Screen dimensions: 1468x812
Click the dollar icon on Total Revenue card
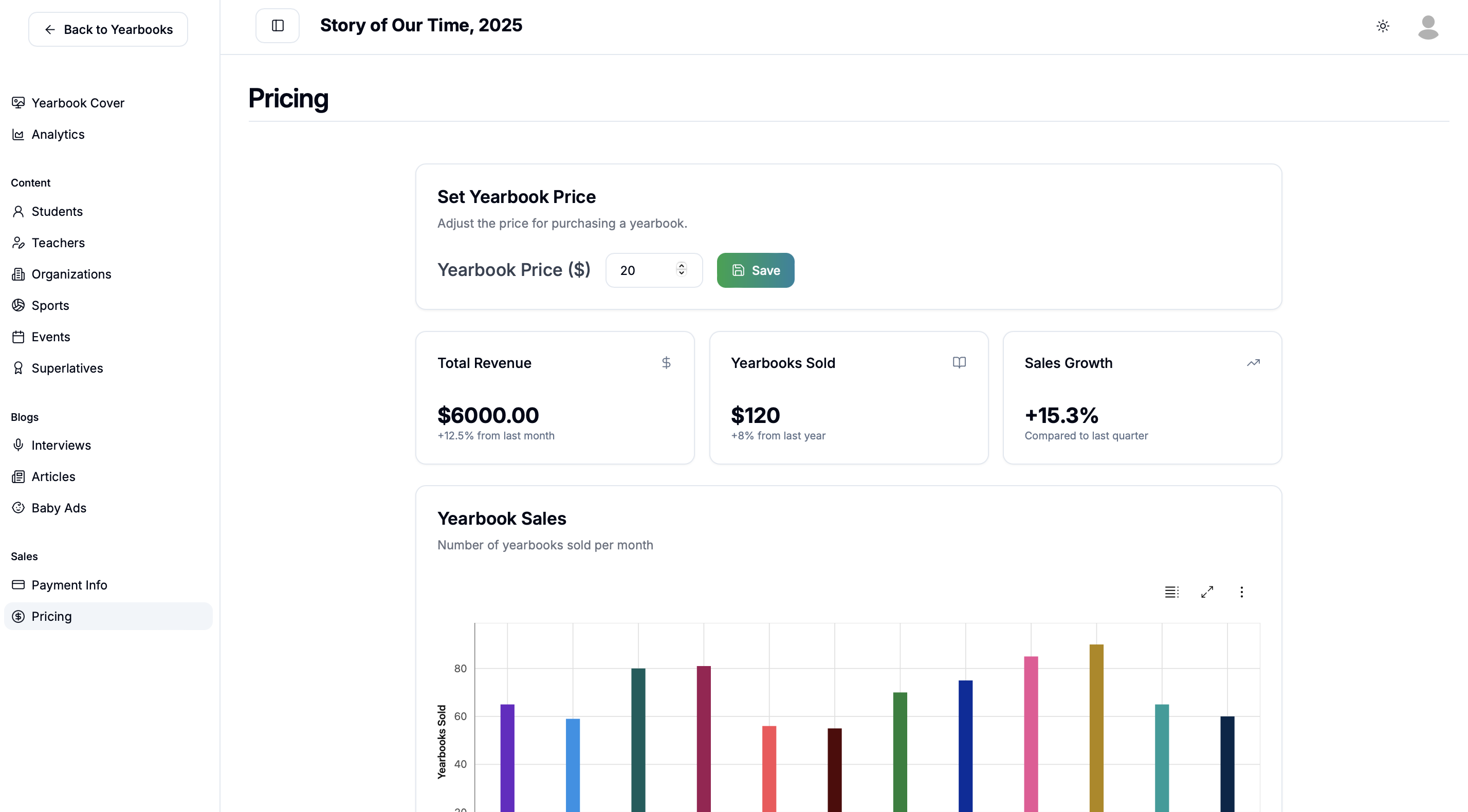pyautogui.click(x=666, y=362)
